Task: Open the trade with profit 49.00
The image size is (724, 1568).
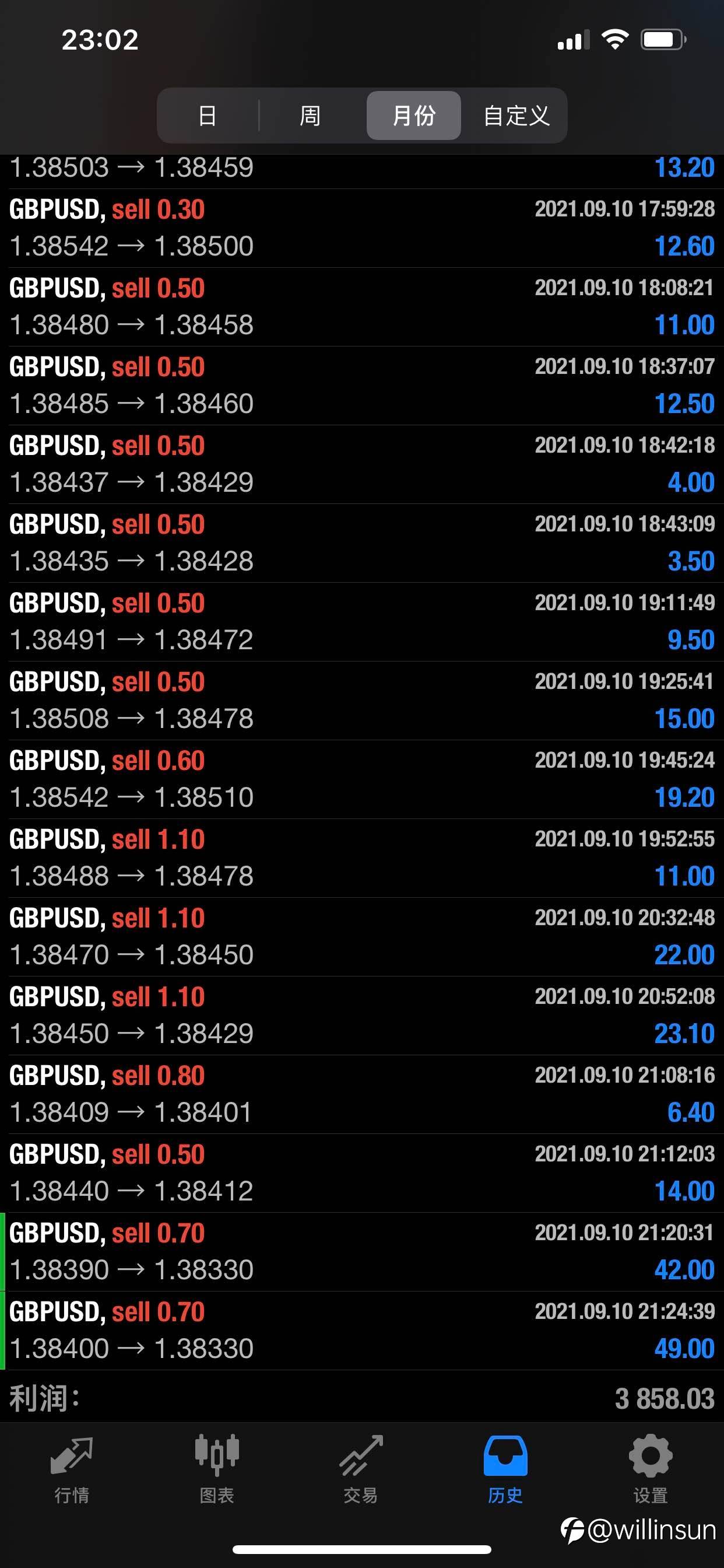Action: click(x=361, y=1330)
